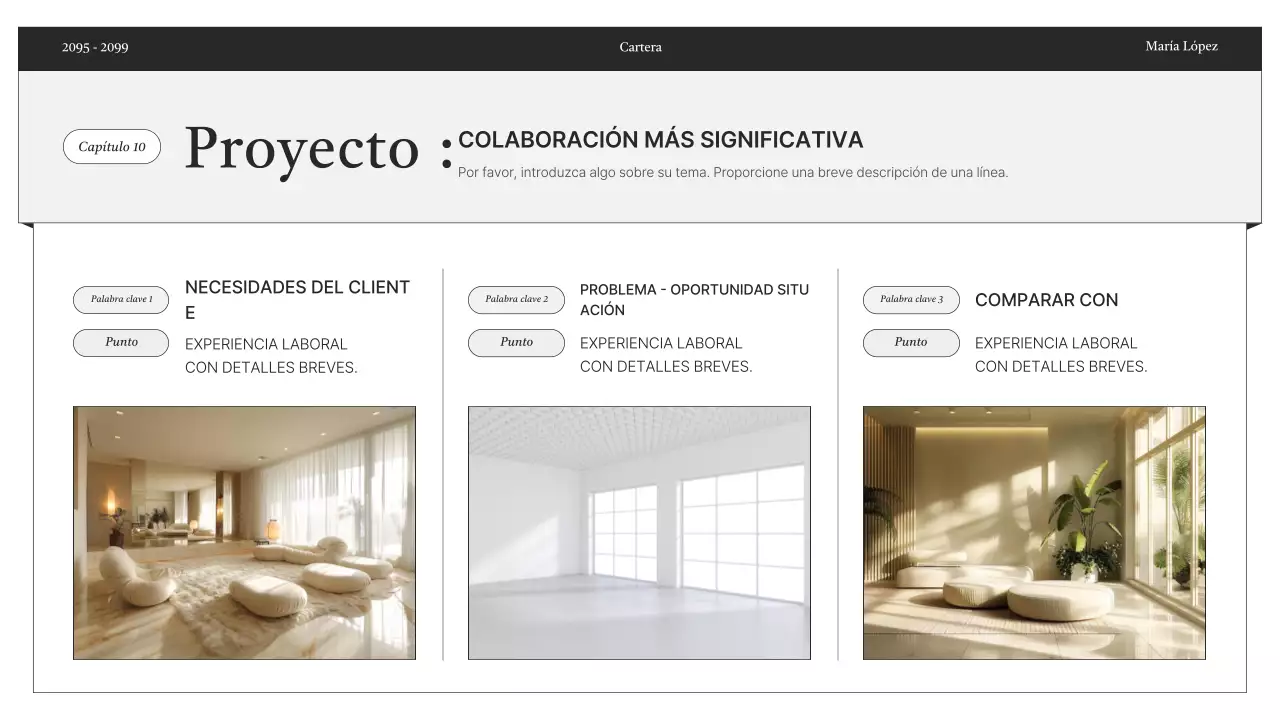Click the Proyecto title text

coord(302,149)
